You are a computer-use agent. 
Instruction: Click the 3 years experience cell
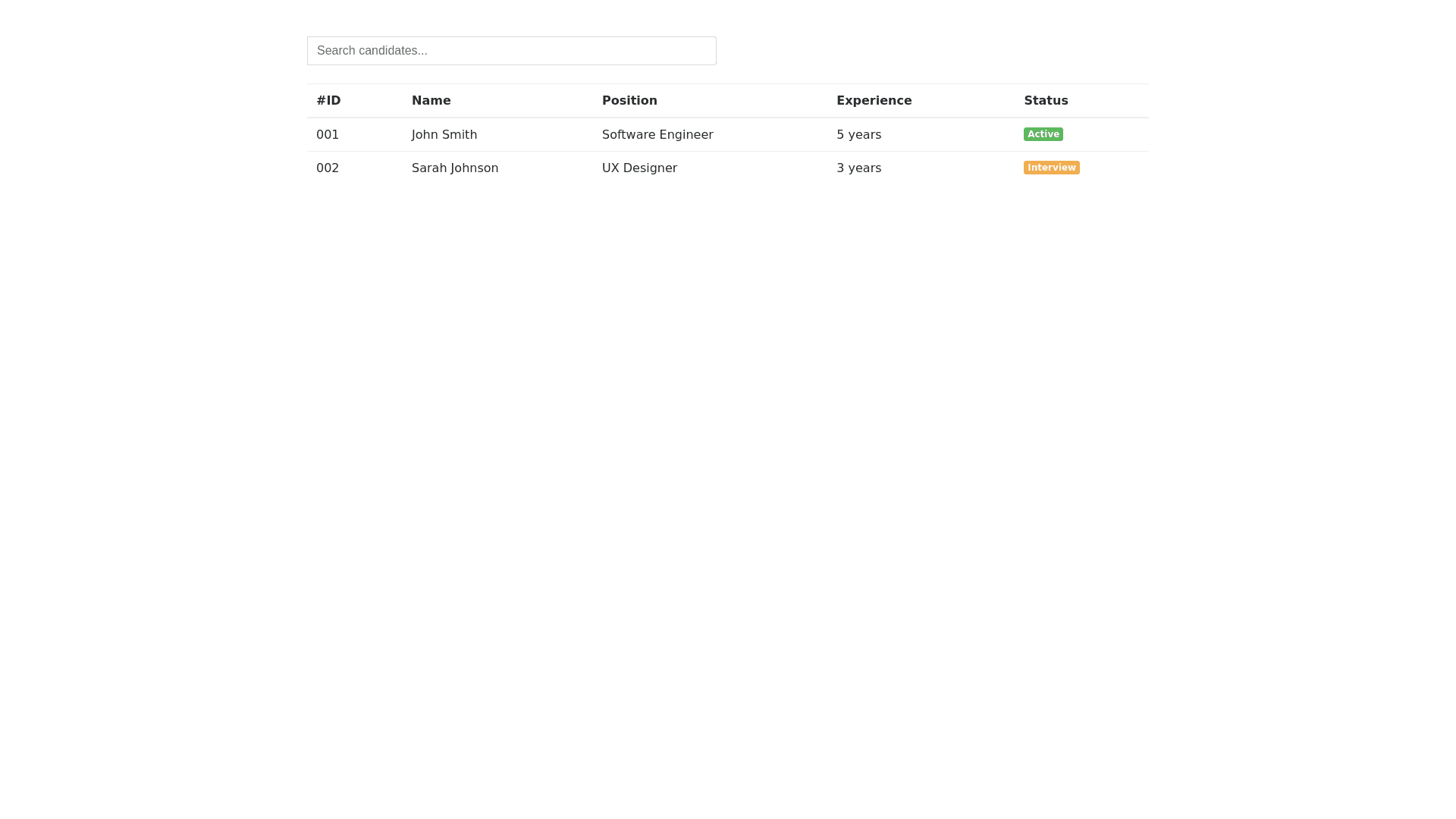tap(858, 168)
